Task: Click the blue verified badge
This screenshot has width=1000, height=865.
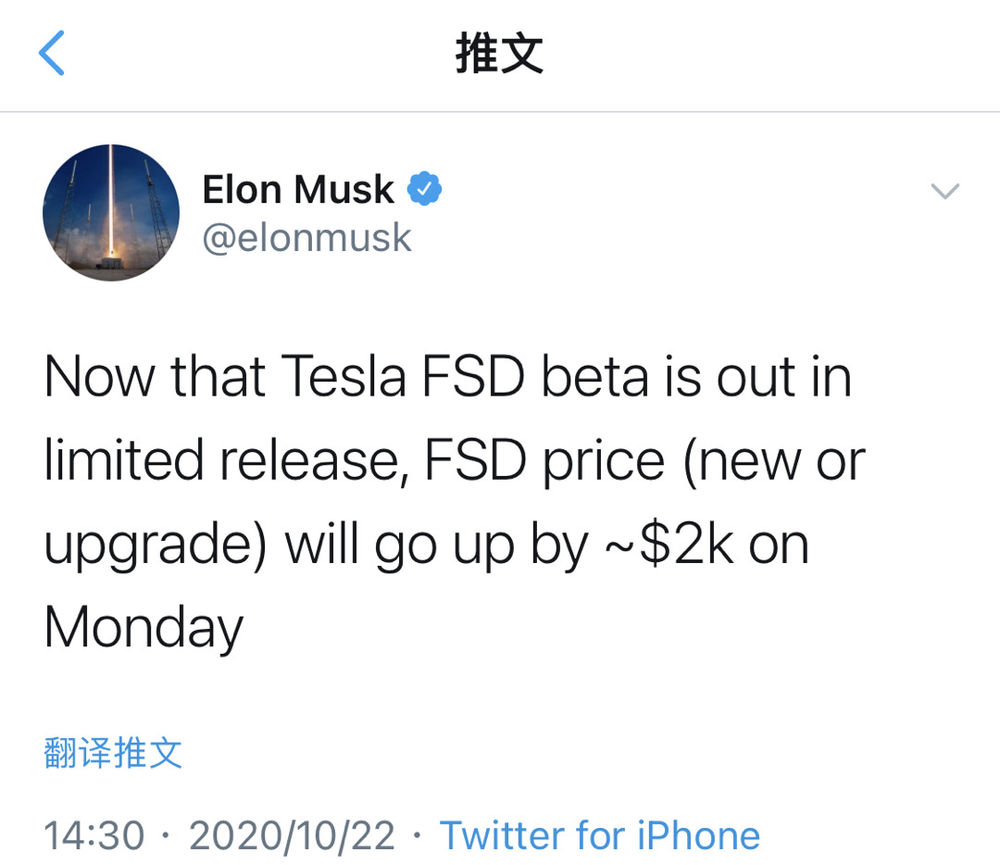Action: point(425,189)
